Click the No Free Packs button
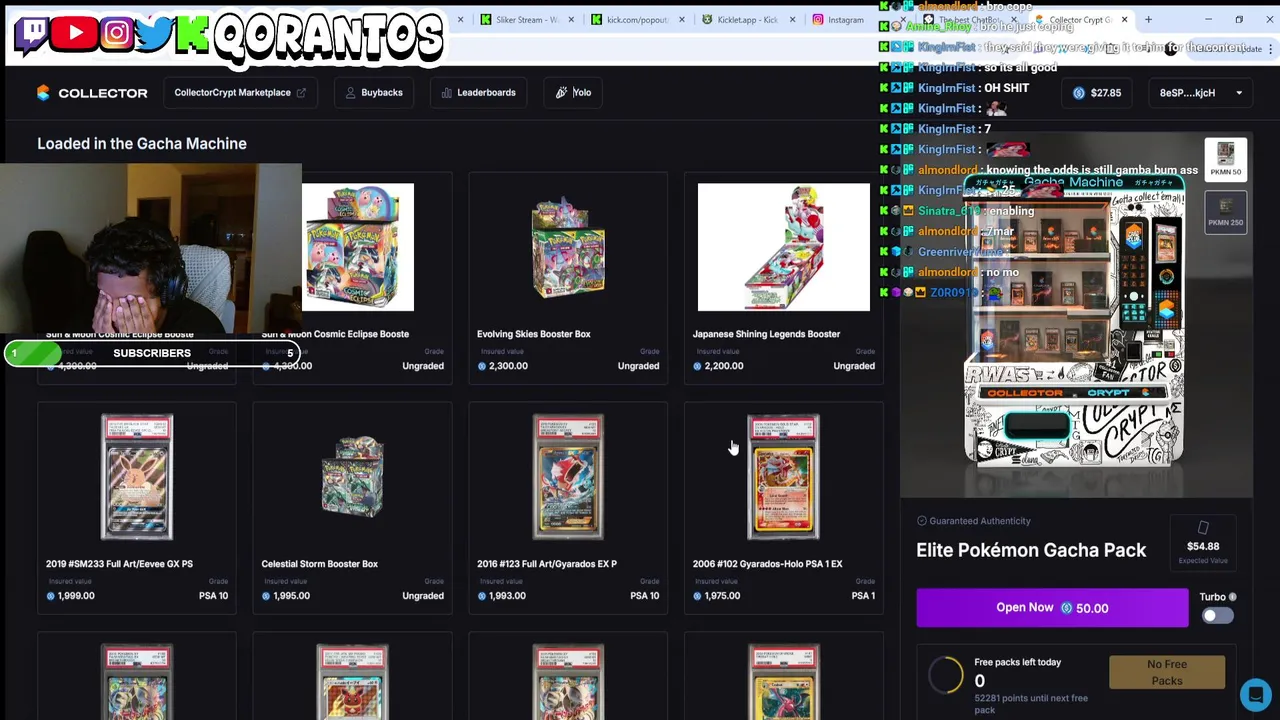 click(1167, 672)
